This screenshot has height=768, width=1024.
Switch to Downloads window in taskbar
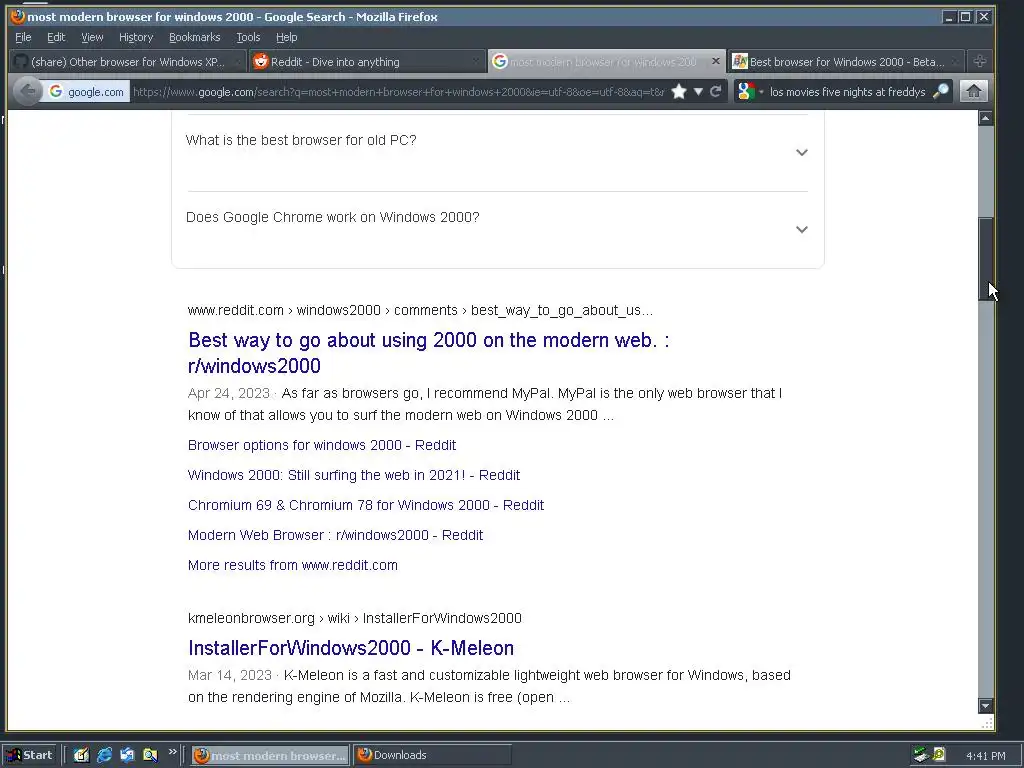432,755
